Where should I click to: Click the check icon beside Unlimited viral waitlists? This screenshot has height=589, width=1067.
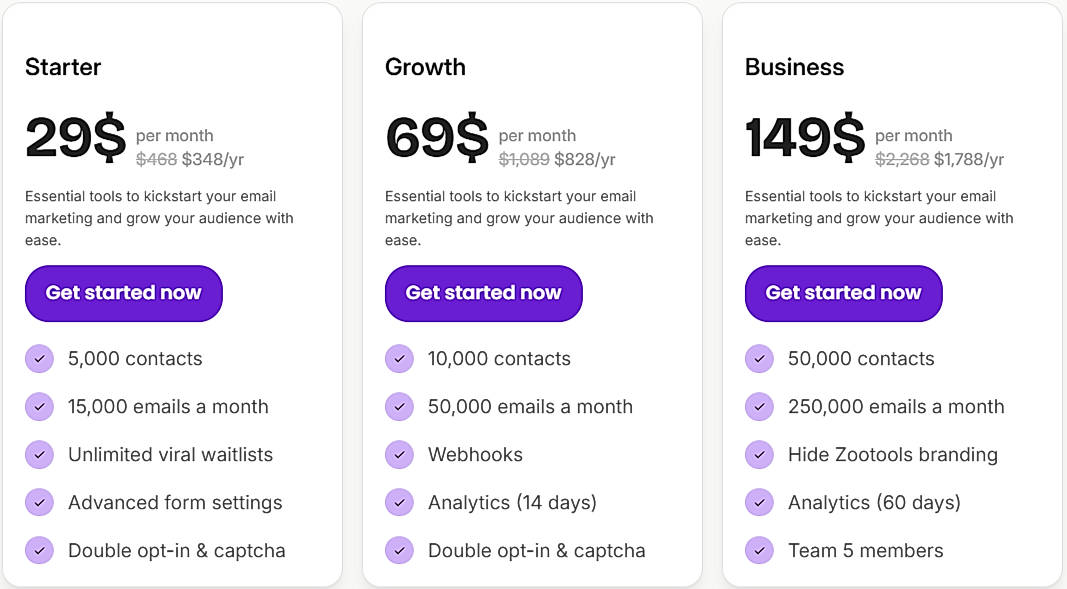point(39,454)
